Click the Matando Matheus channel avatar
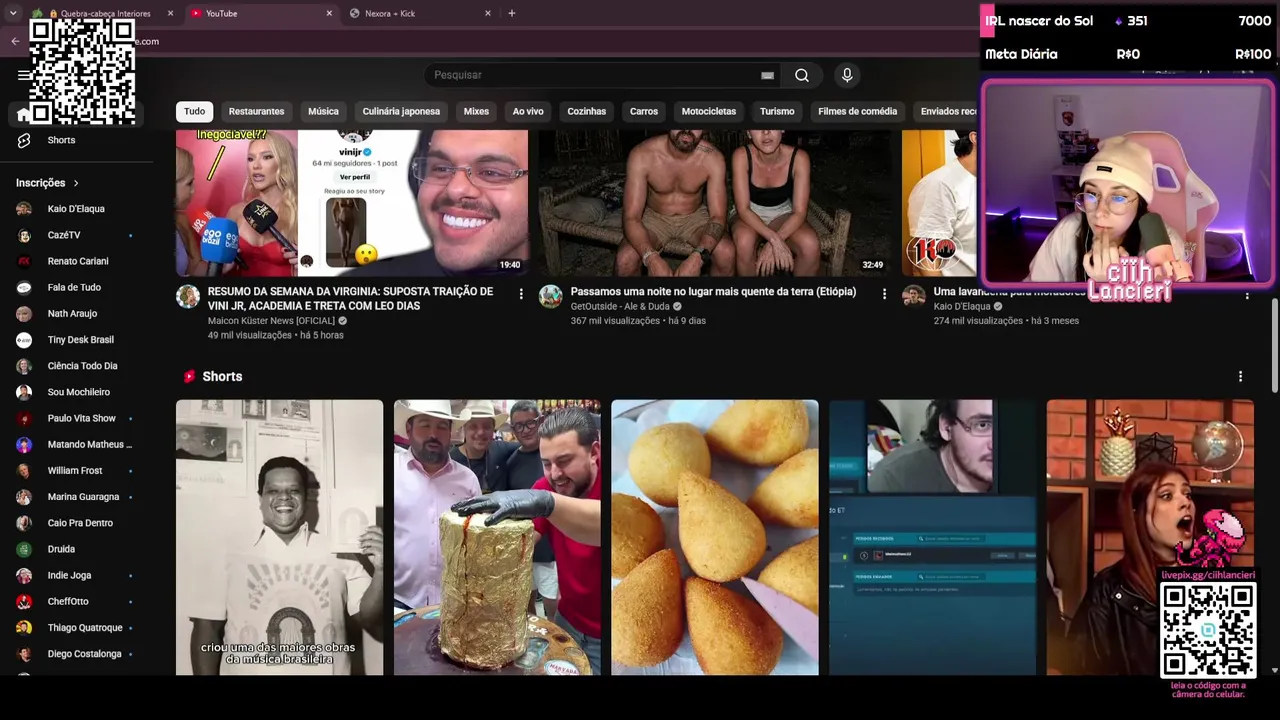 (x=24, y=445)
